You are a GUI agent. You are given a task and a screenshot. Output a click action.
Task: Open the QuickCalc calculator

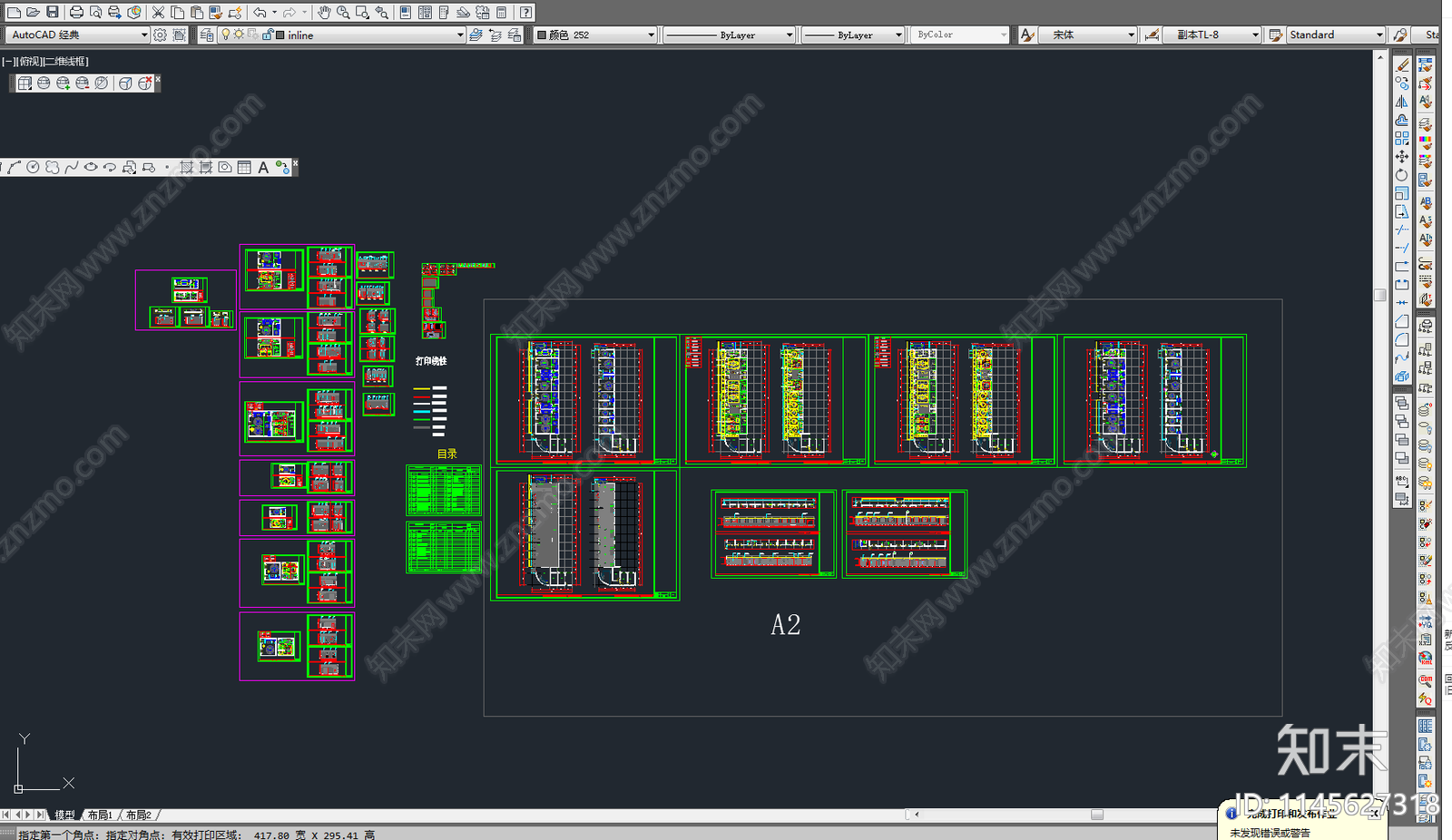click(502, 13)
